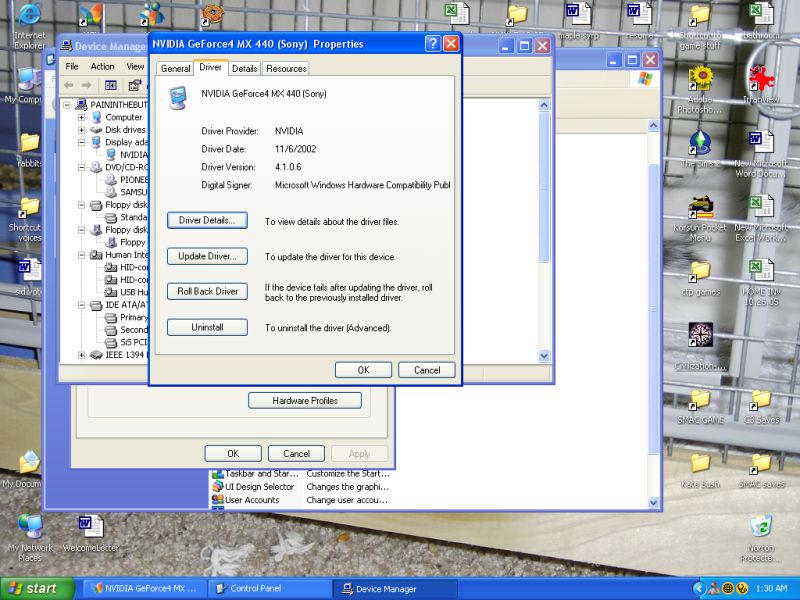Click the Hardware Profiles button

coord(305,401)
